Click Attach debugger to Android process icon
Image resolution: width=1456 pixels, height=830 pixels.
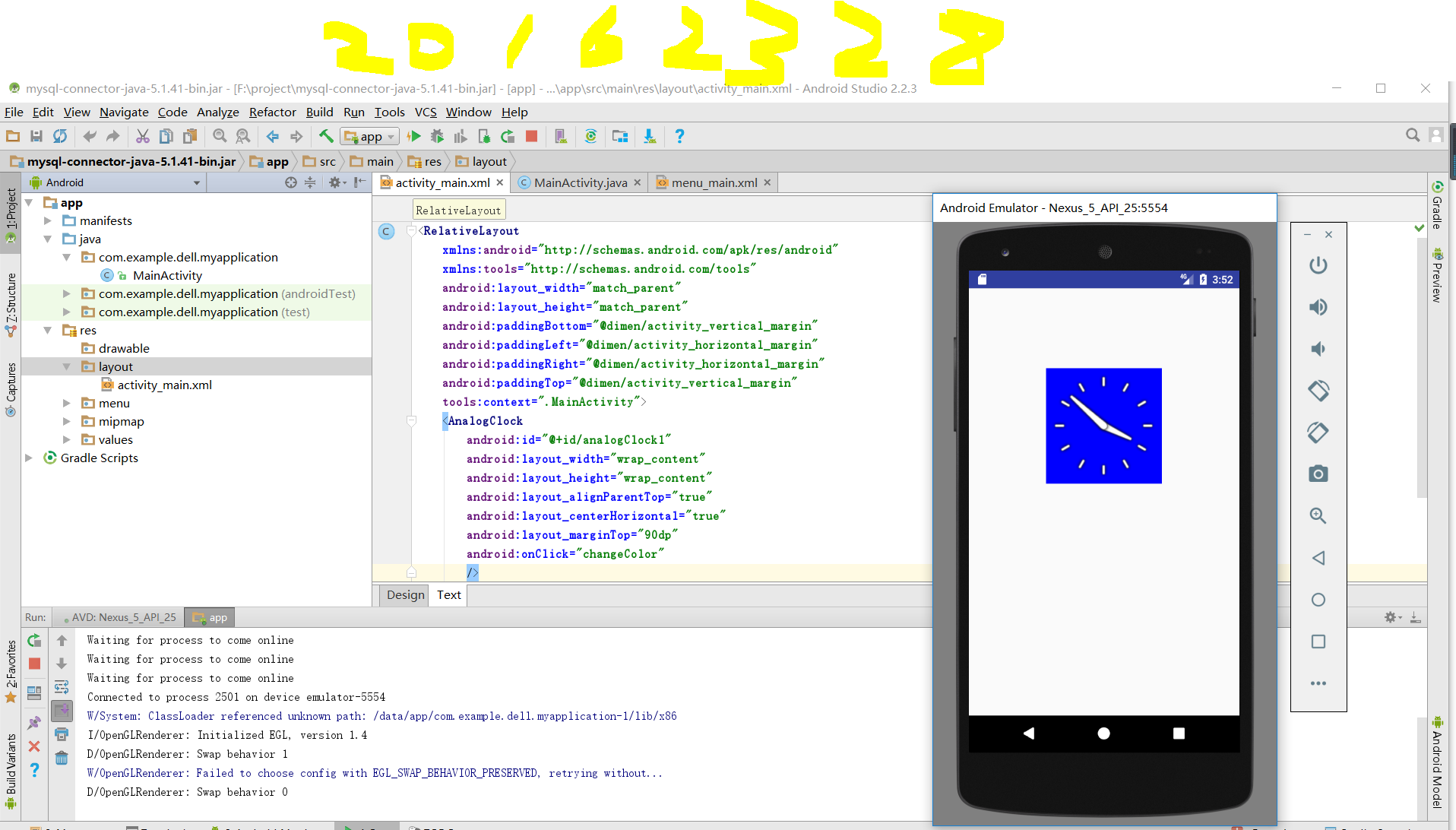click(484, 136)
